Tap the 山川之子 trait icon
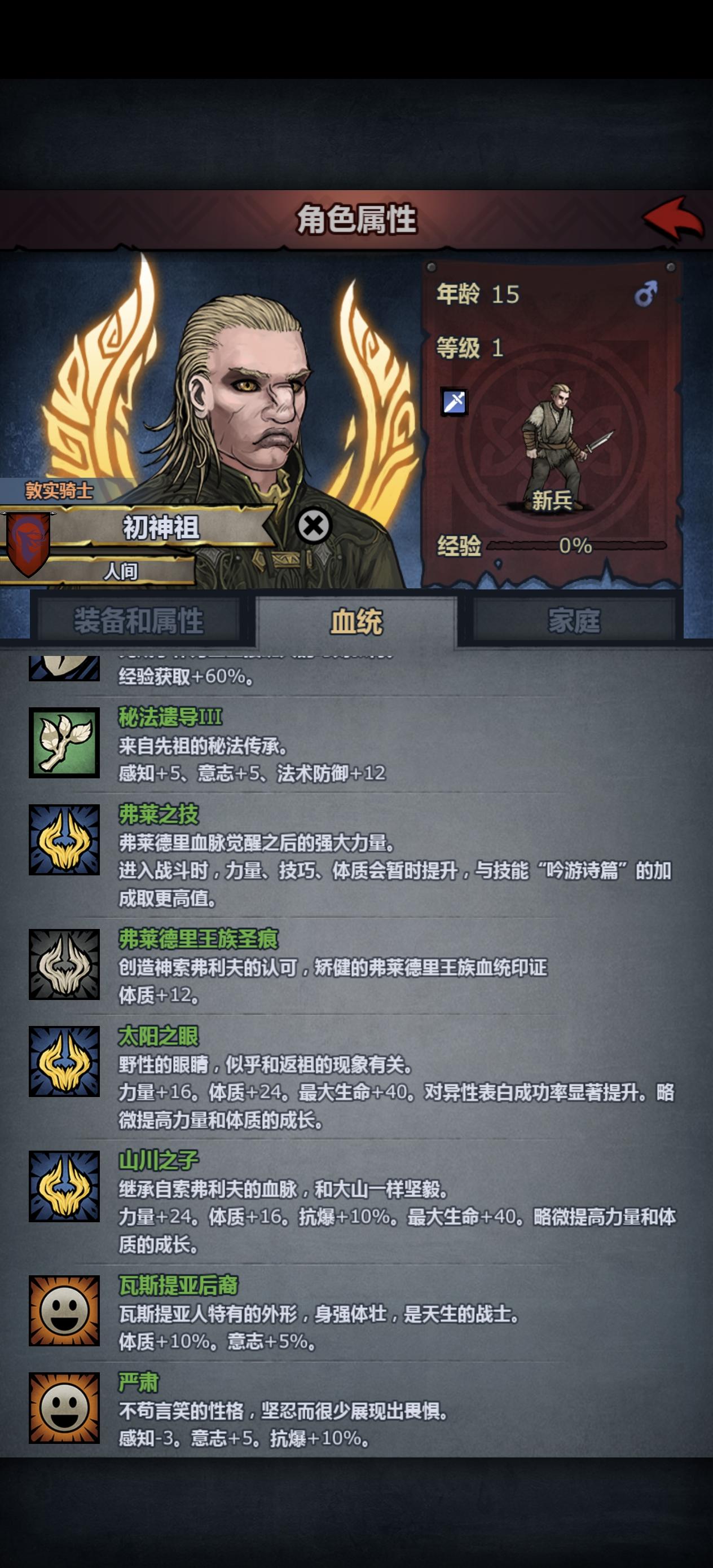Screen dimensions: 713x1568 [x=64, y=1186]
